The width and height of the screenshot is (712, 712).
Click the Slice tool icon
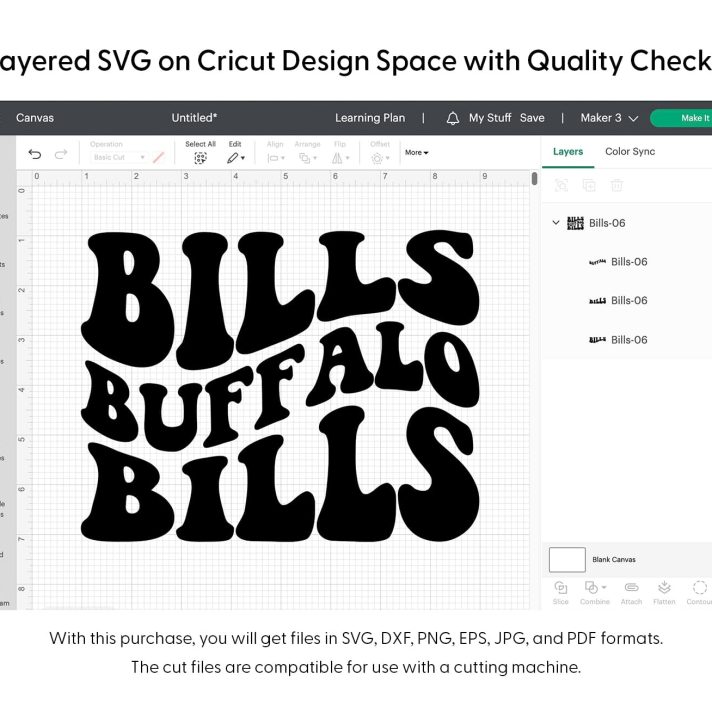[x=560, y=588]
